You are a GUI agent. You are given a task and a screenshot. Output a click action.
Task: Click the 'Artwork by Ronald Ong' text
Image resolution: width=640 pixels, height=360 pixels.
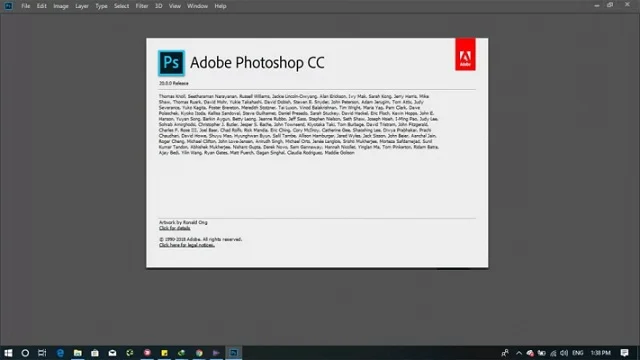[183, 222]
